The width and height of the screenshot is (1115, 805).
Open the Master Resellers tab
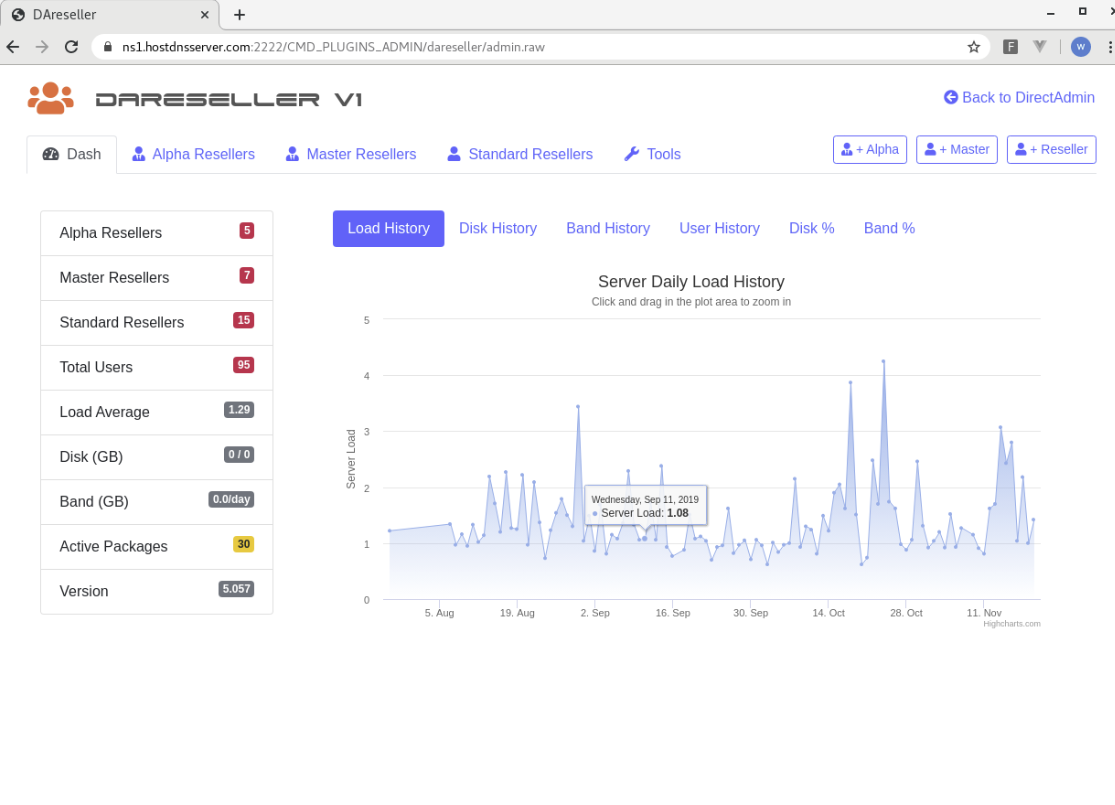(x=351, y=154)
